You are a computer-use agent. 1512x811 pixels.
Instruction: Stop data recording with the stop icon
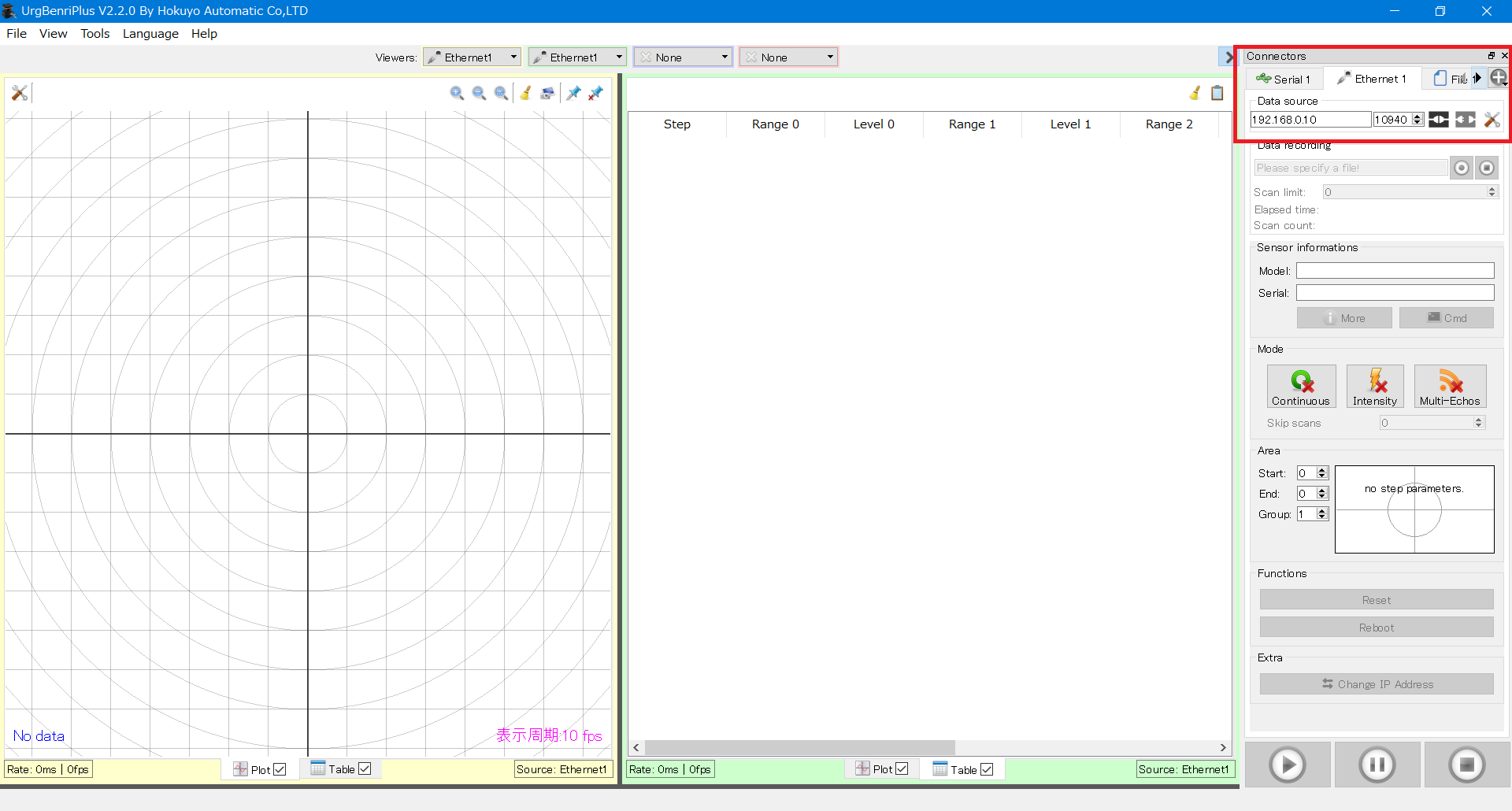(1487, 168)
